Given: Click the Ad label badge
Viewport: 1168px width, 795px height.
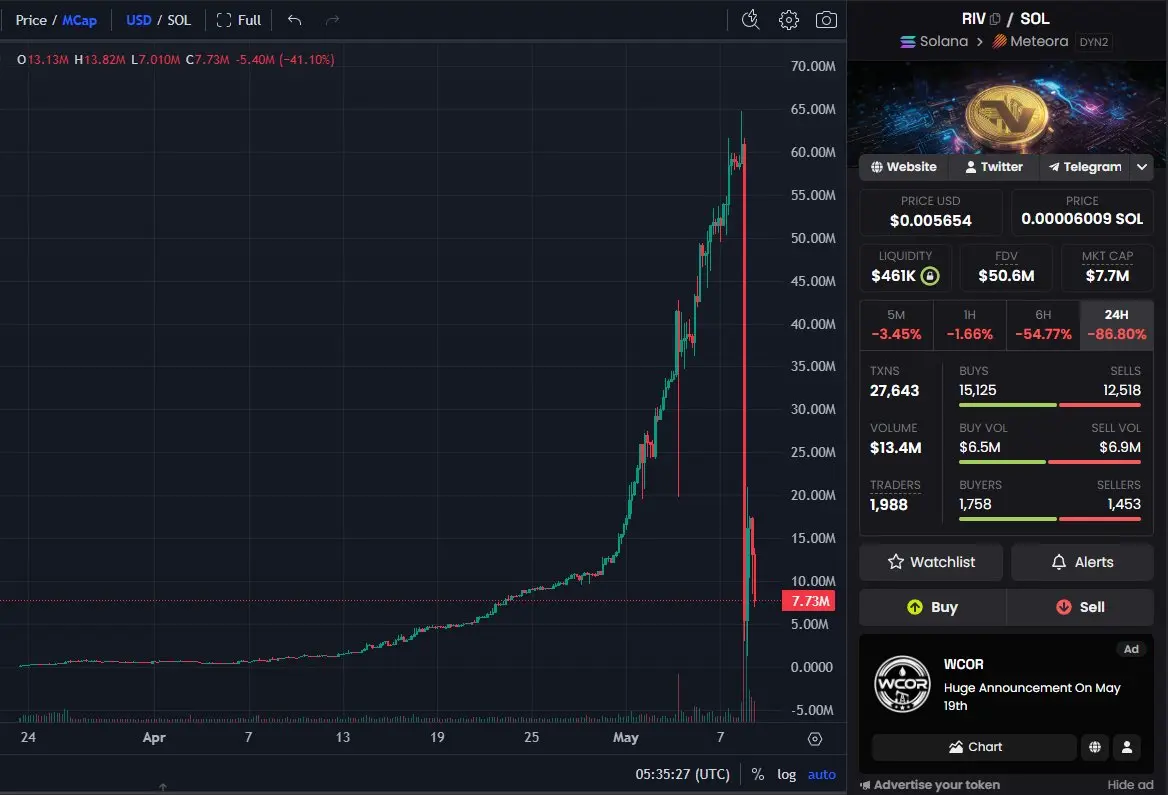Looking at the screenshot, I should pyautogui.click(x=1131, y=649).
